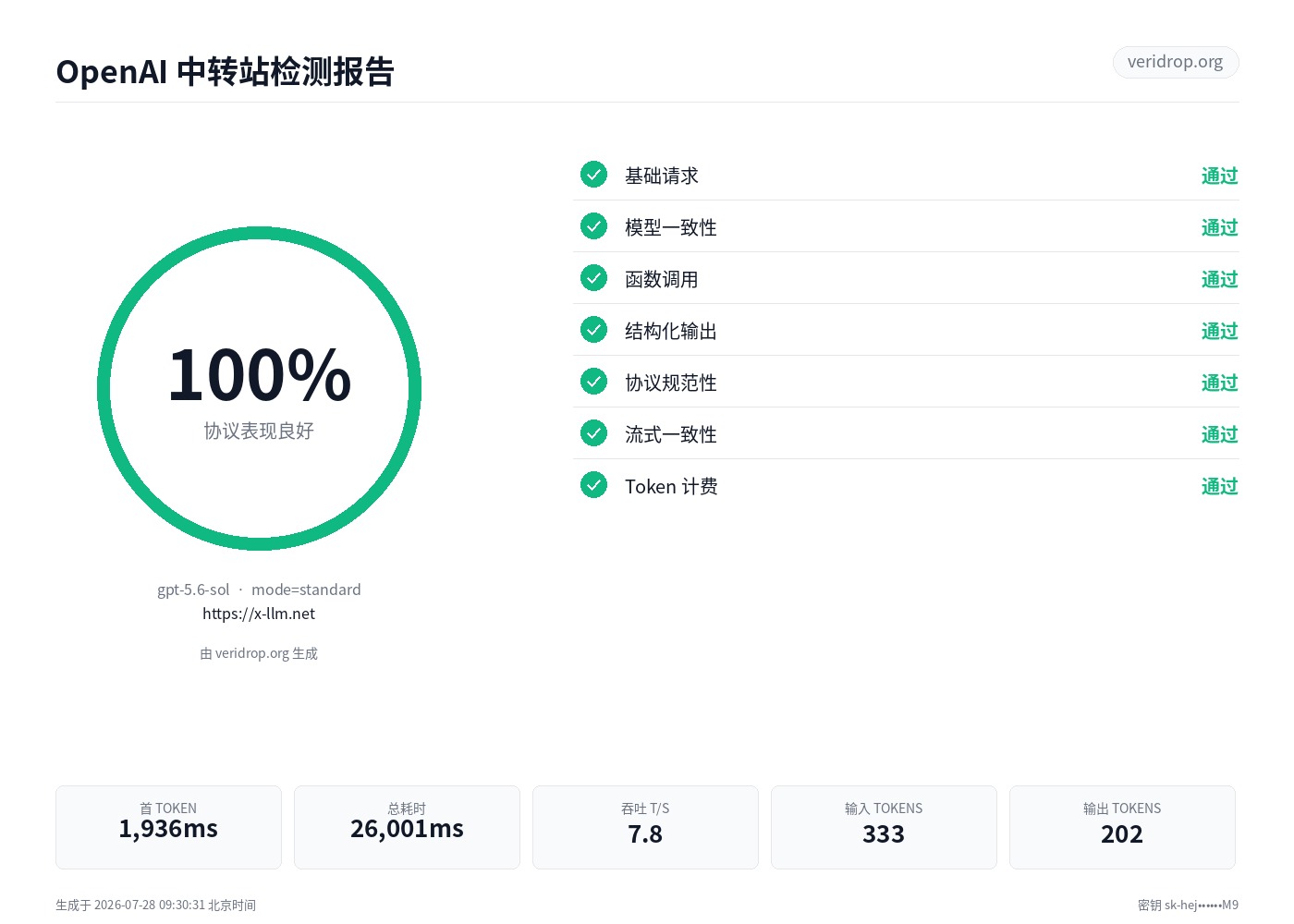Select the 首 TOKEN 1,936ms card
This screenshot has height=924, width=1294.
pyautogui.click(x=168, y=827)
